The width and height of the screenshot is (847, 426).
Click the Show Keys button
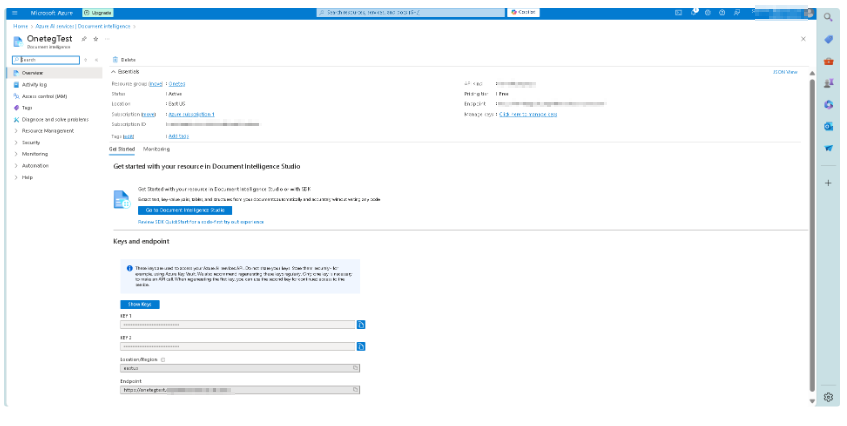(x=138, y=303)
